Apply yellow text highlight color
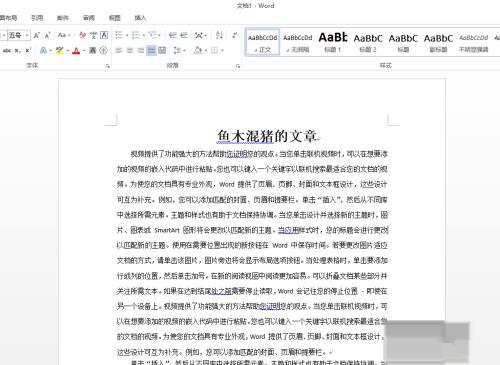 coord(60,50)
